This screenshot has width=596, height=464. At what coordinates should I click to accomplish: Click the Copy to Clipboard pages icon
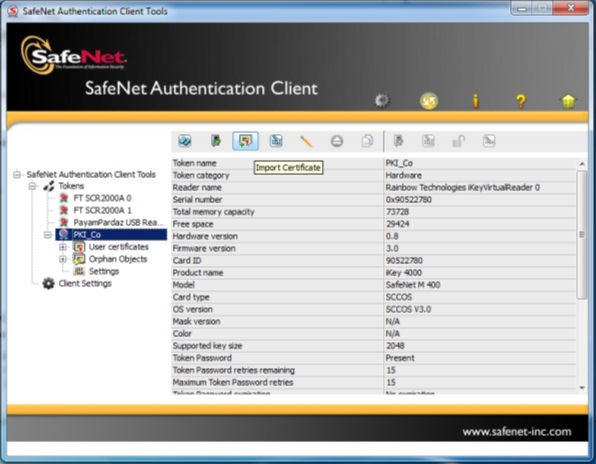[x=367, y=141]
